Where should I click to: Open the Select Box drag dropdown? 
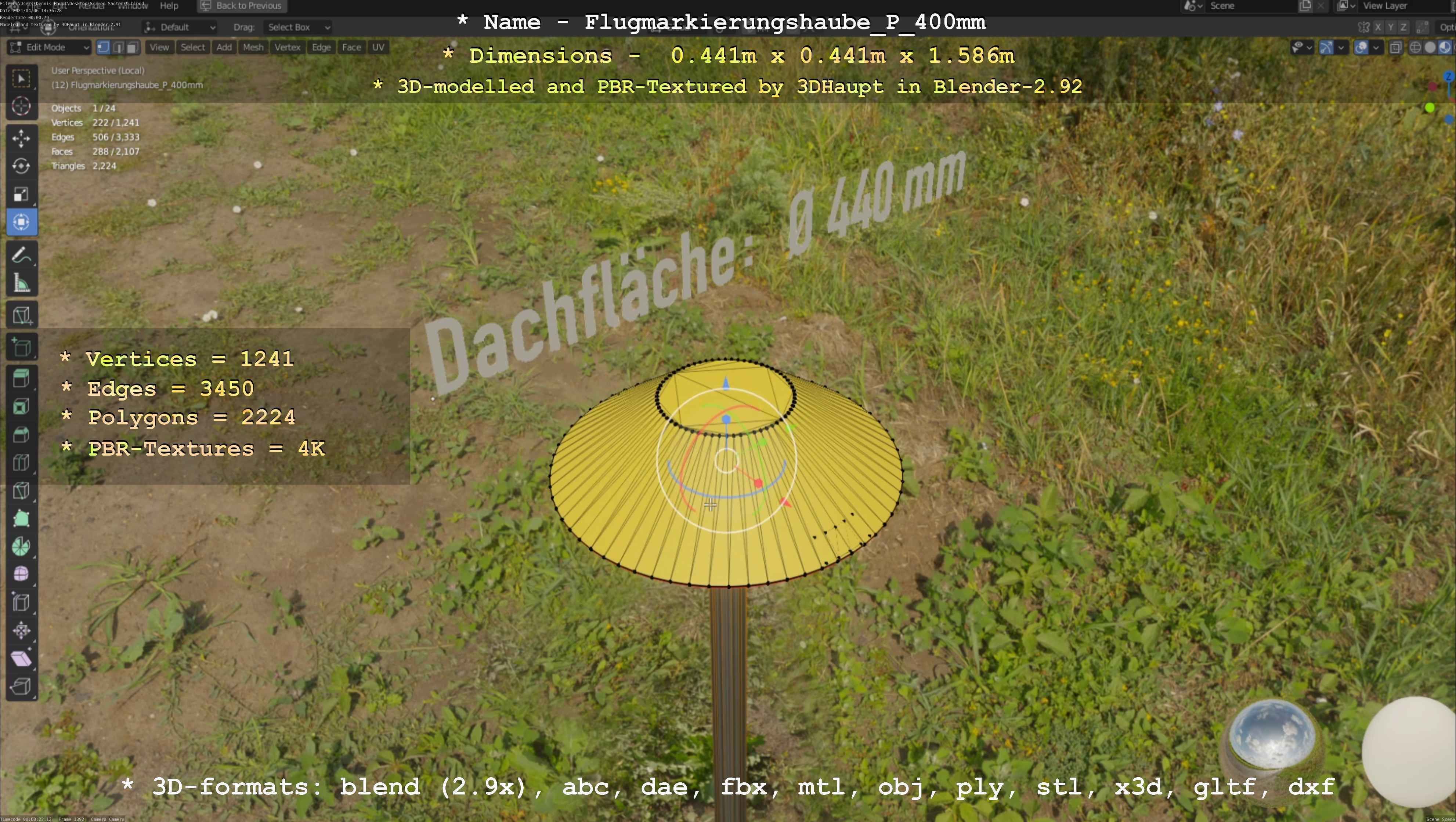(299, 27)
